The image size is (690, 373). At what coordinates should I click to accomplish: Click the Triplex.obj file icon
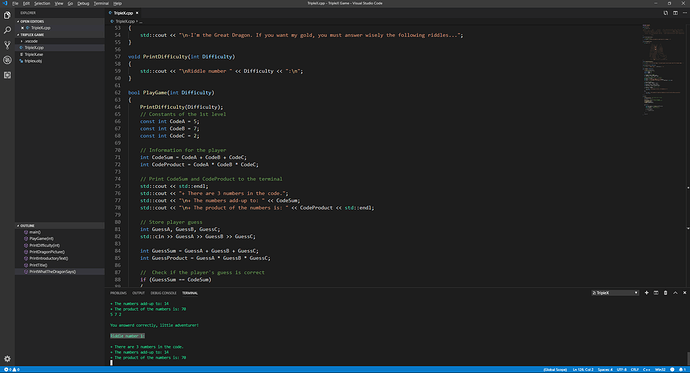[x=21, y=61]
